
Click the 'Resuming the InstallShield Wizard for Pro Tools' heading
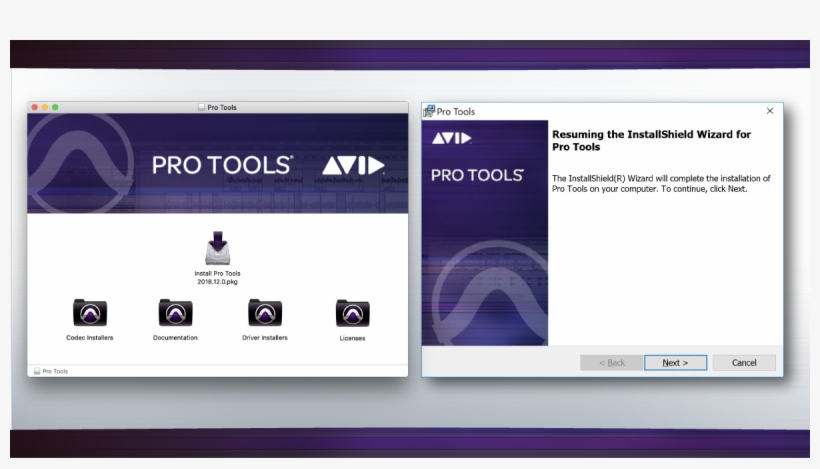[652, 141]
